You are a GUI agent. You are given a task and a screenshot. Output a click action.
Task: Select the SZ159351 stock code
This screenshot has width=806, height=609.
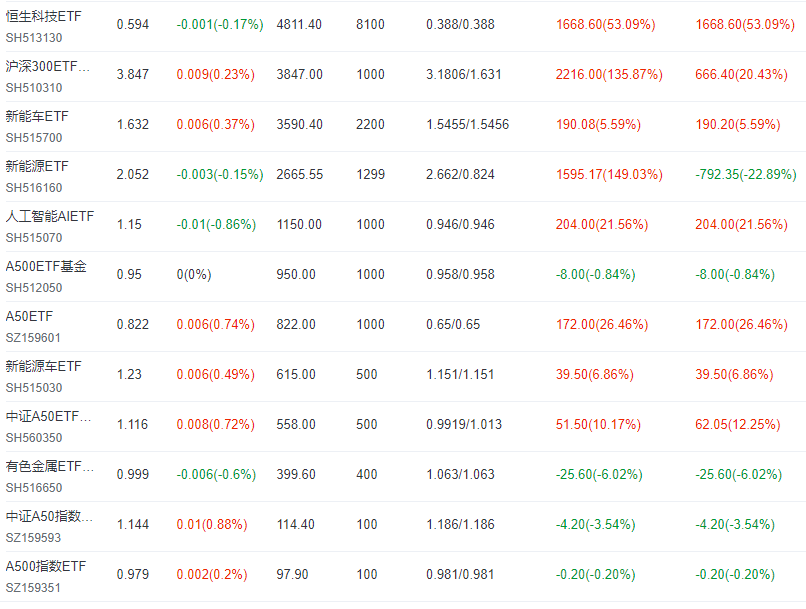(x=33, y=588)
